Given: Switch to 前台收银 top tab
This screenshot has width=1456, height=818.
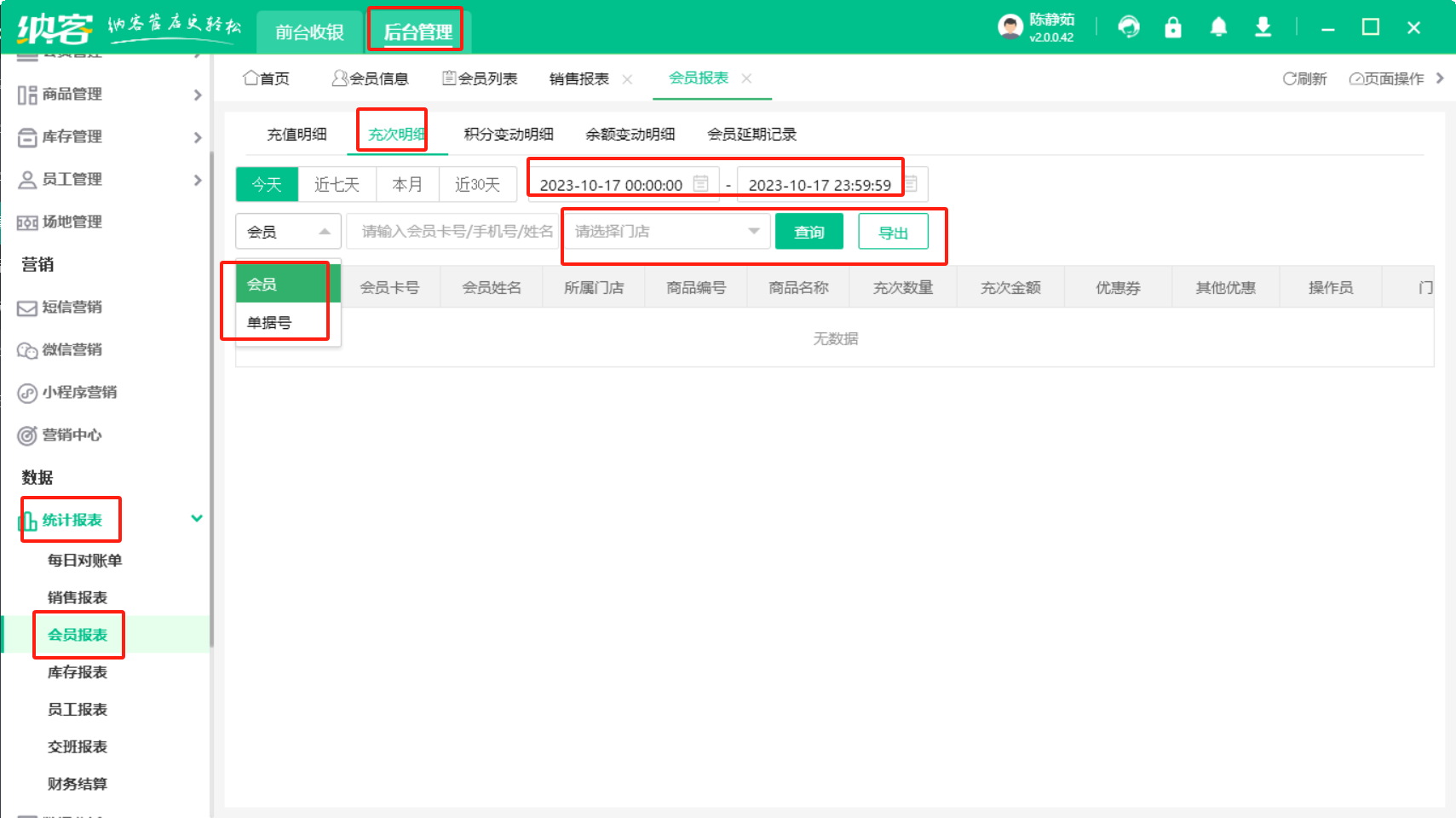Looking at the screenshot, I should pos(309,32).
